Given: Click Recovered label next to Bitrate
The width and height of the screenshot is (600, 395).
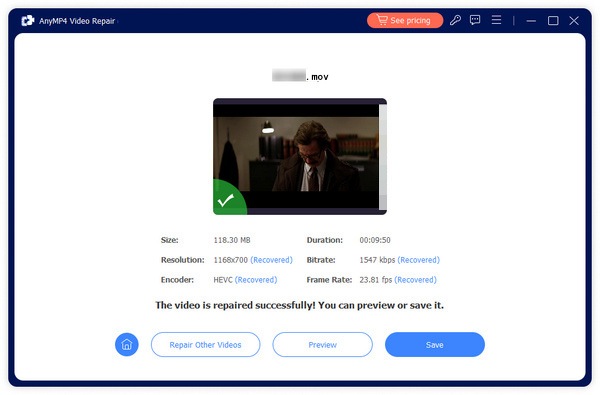Looking at the screenshot, I should pyautogui.click(x=419, y=260).
